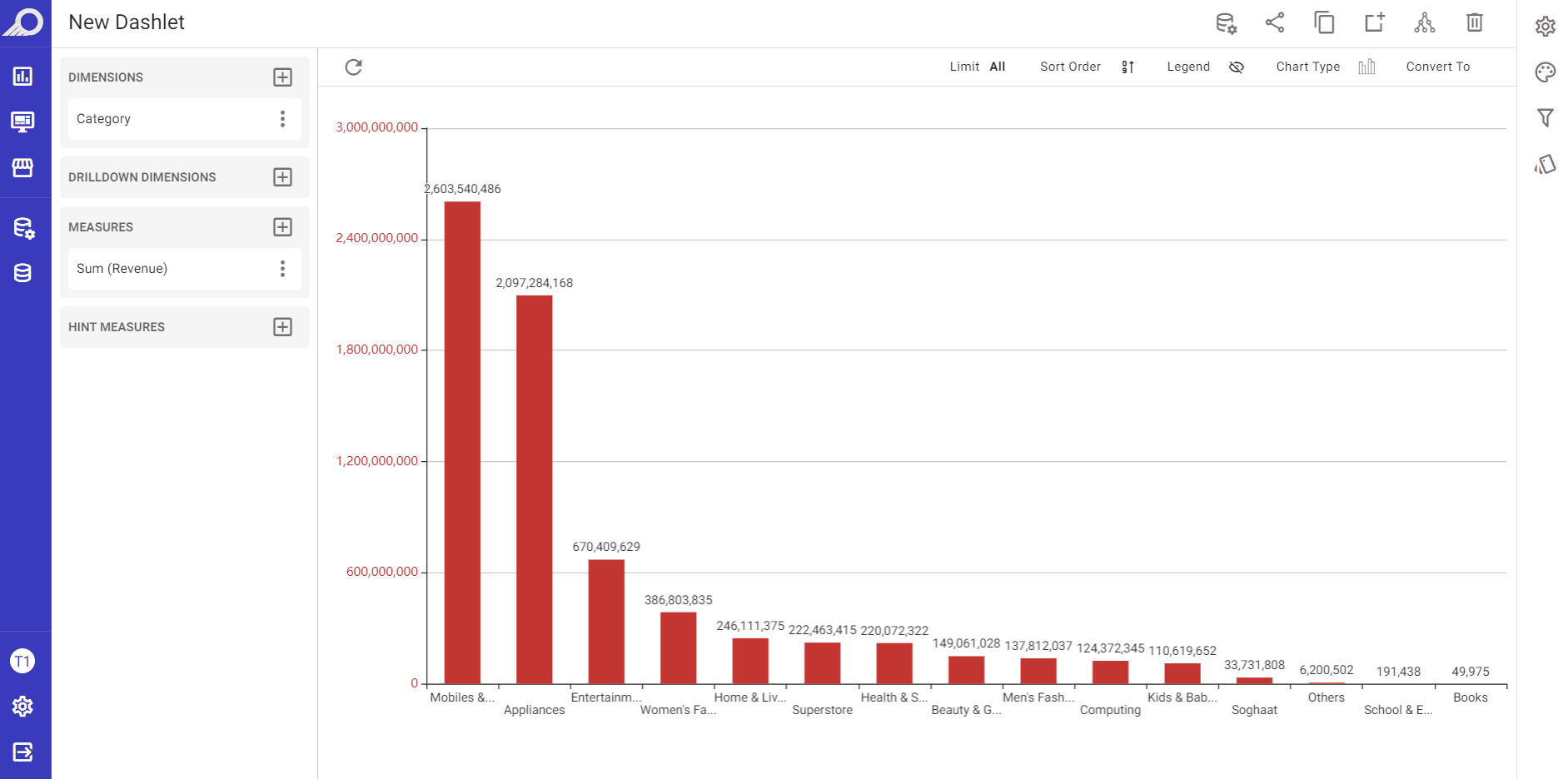Select the Category dimension field
The image size is (1568, 779).
click(185, 119)
